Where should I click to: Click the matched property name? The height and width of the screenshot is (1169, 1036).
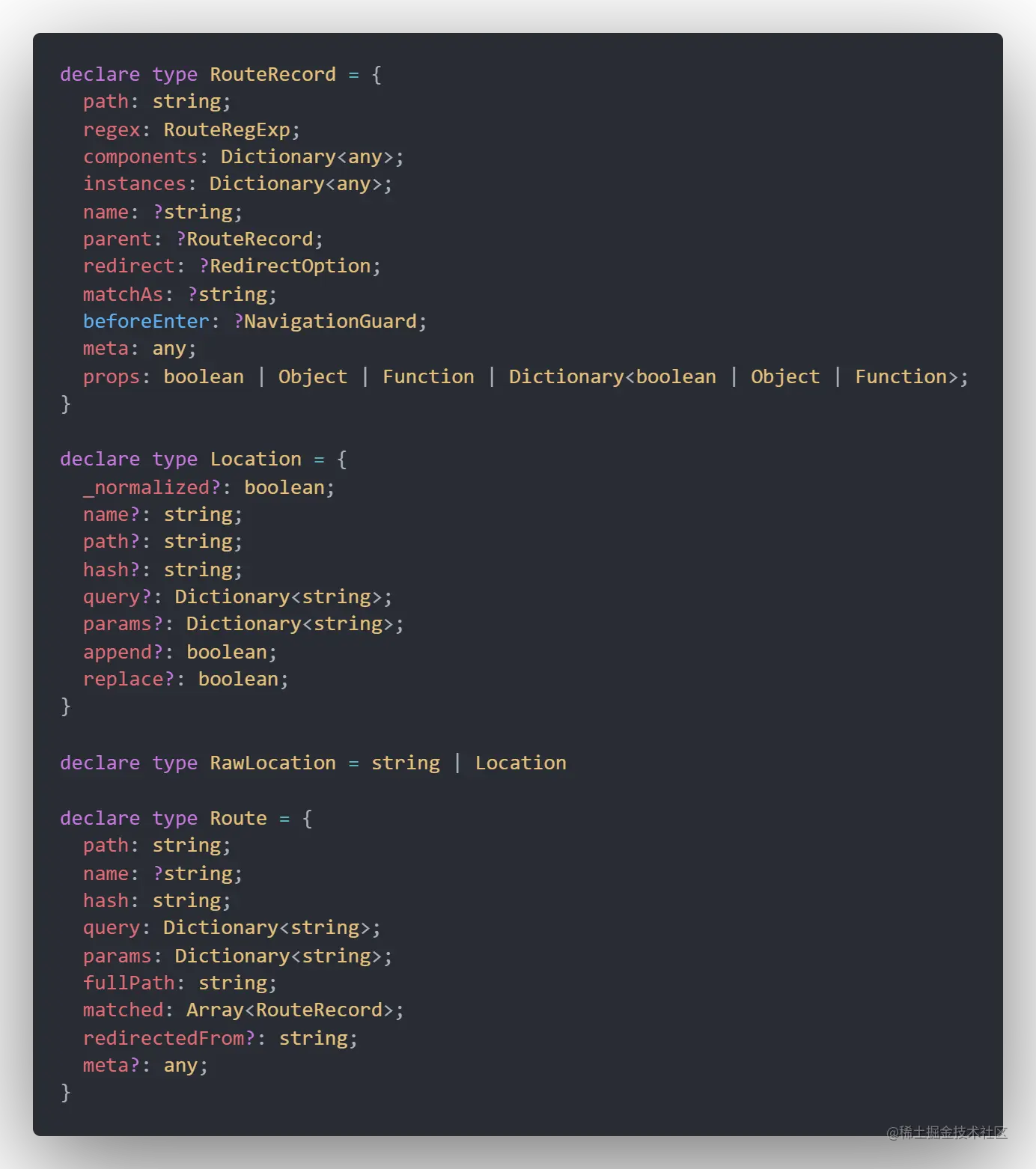(123, 1010)
